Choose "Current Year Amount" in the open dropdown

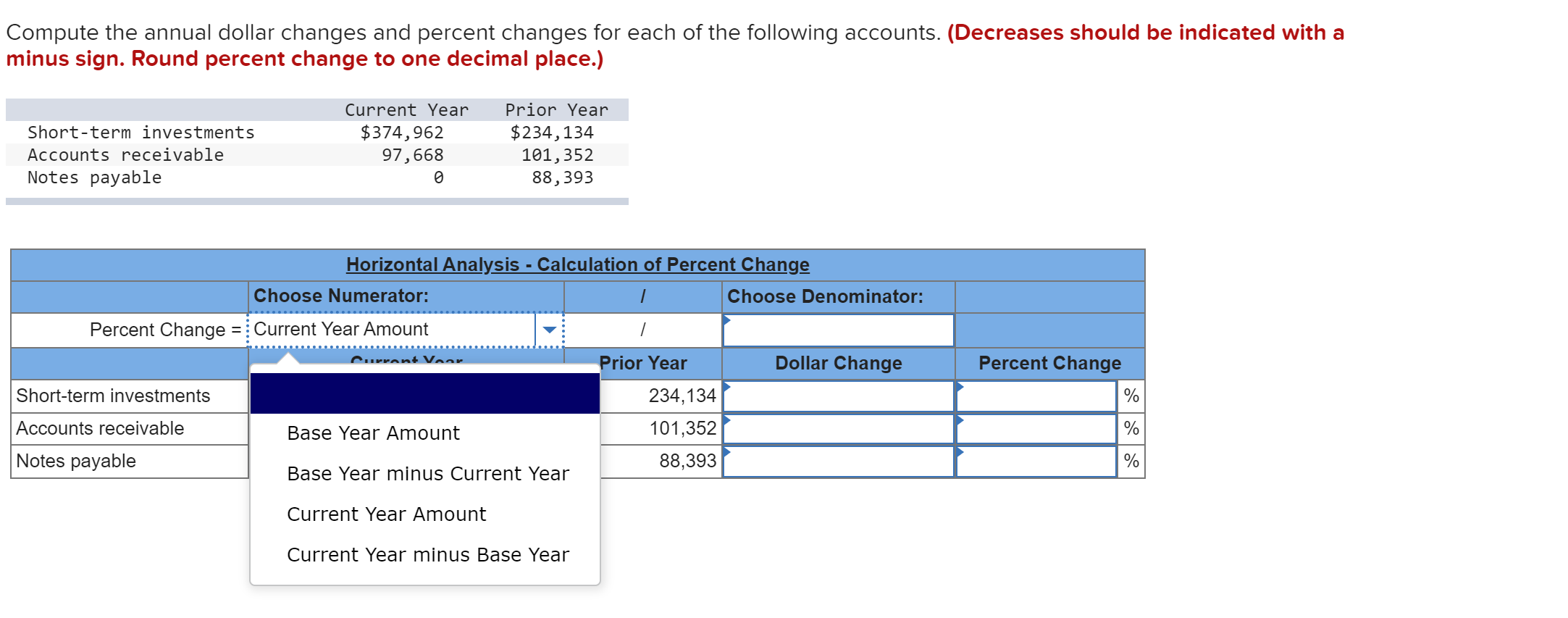386,514
